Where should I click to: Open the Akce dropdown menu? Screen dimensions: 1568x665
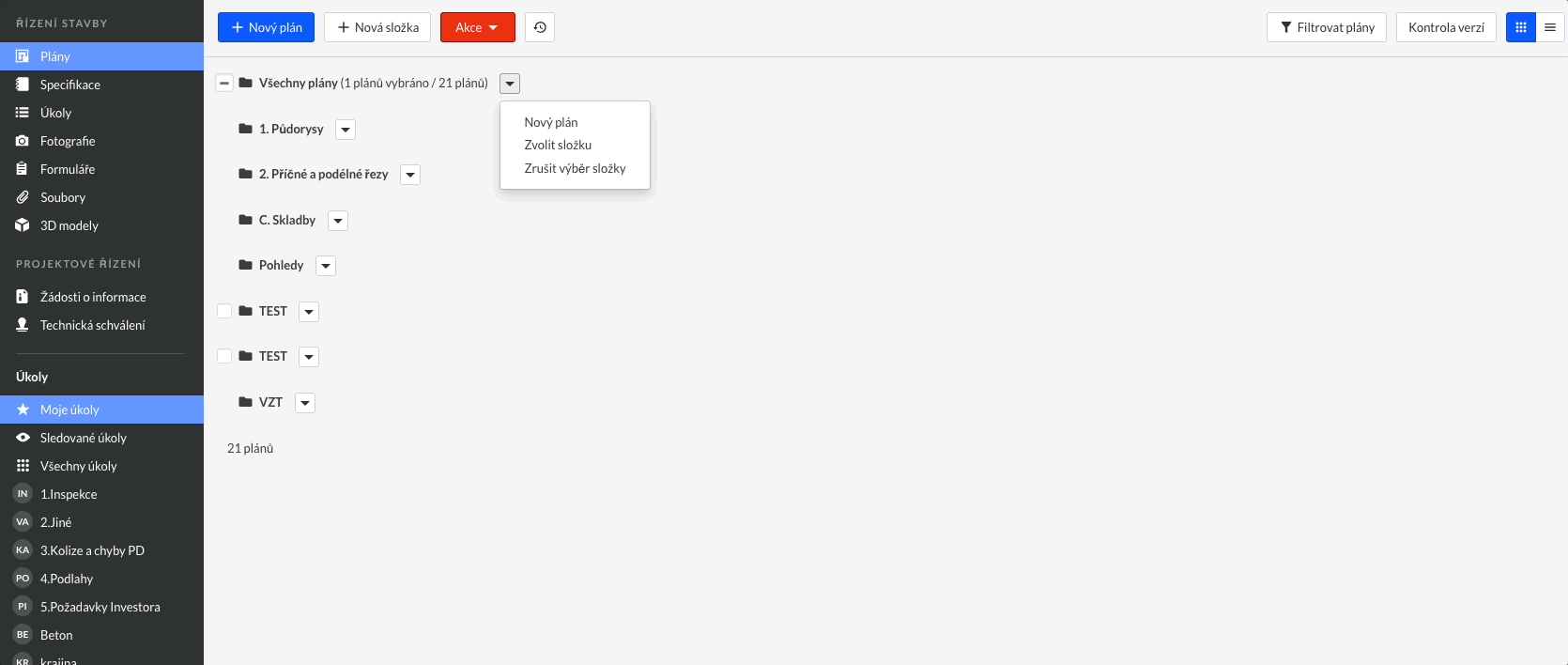tap(477, 27)
